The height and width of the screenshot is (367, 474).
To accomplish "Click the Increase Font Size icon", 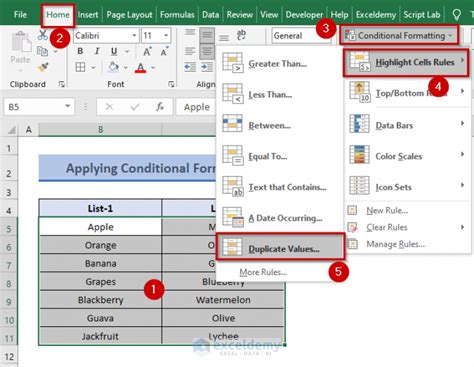I will click(147, 52).
